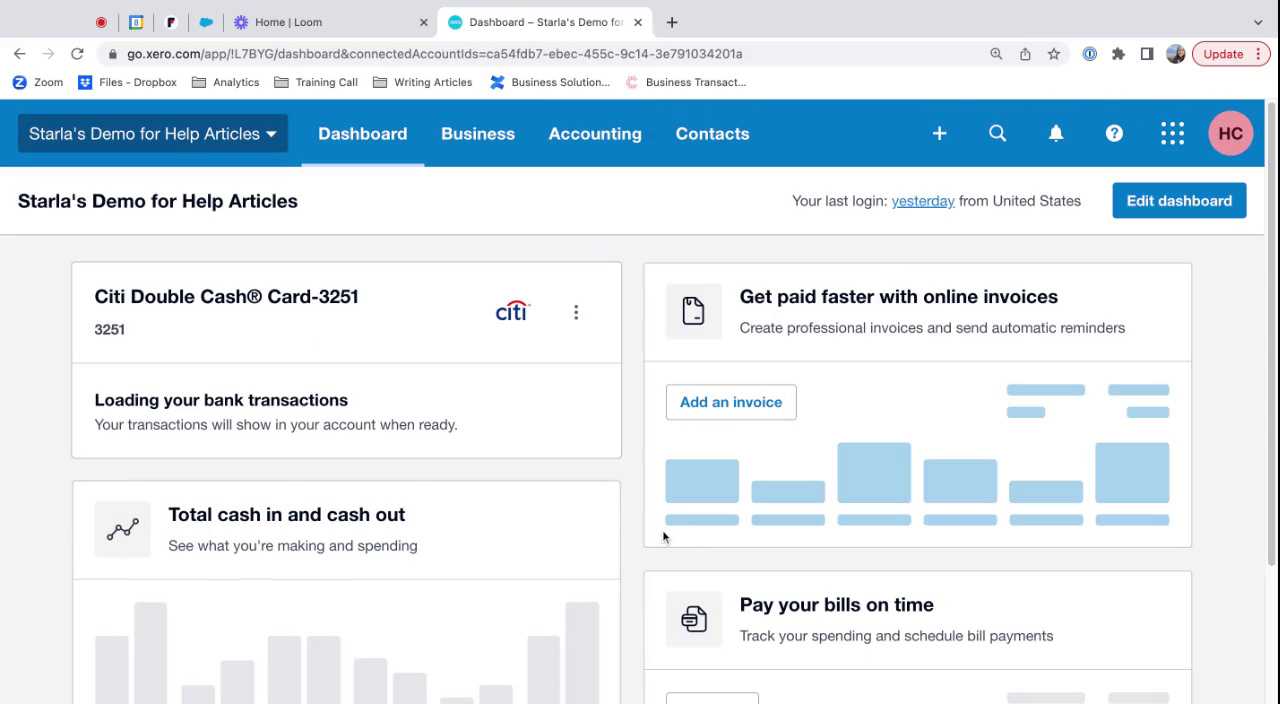The image size is (1280, 704).
Task: Click the Chrome profile picture
Action: click(1176, 54)
